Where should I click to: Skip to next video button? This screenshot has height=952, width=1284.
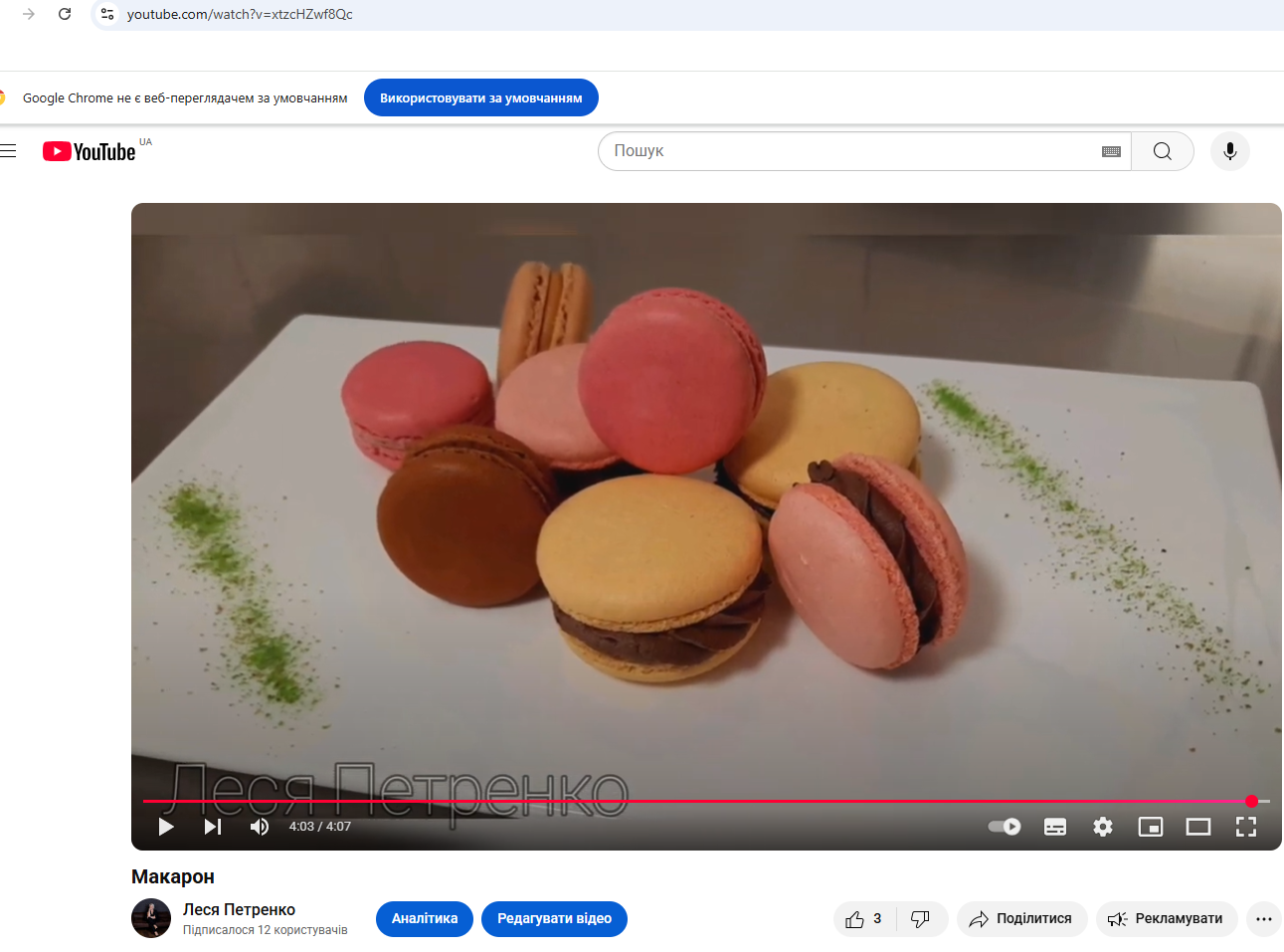pyautogui.click(x=213, y=827)
